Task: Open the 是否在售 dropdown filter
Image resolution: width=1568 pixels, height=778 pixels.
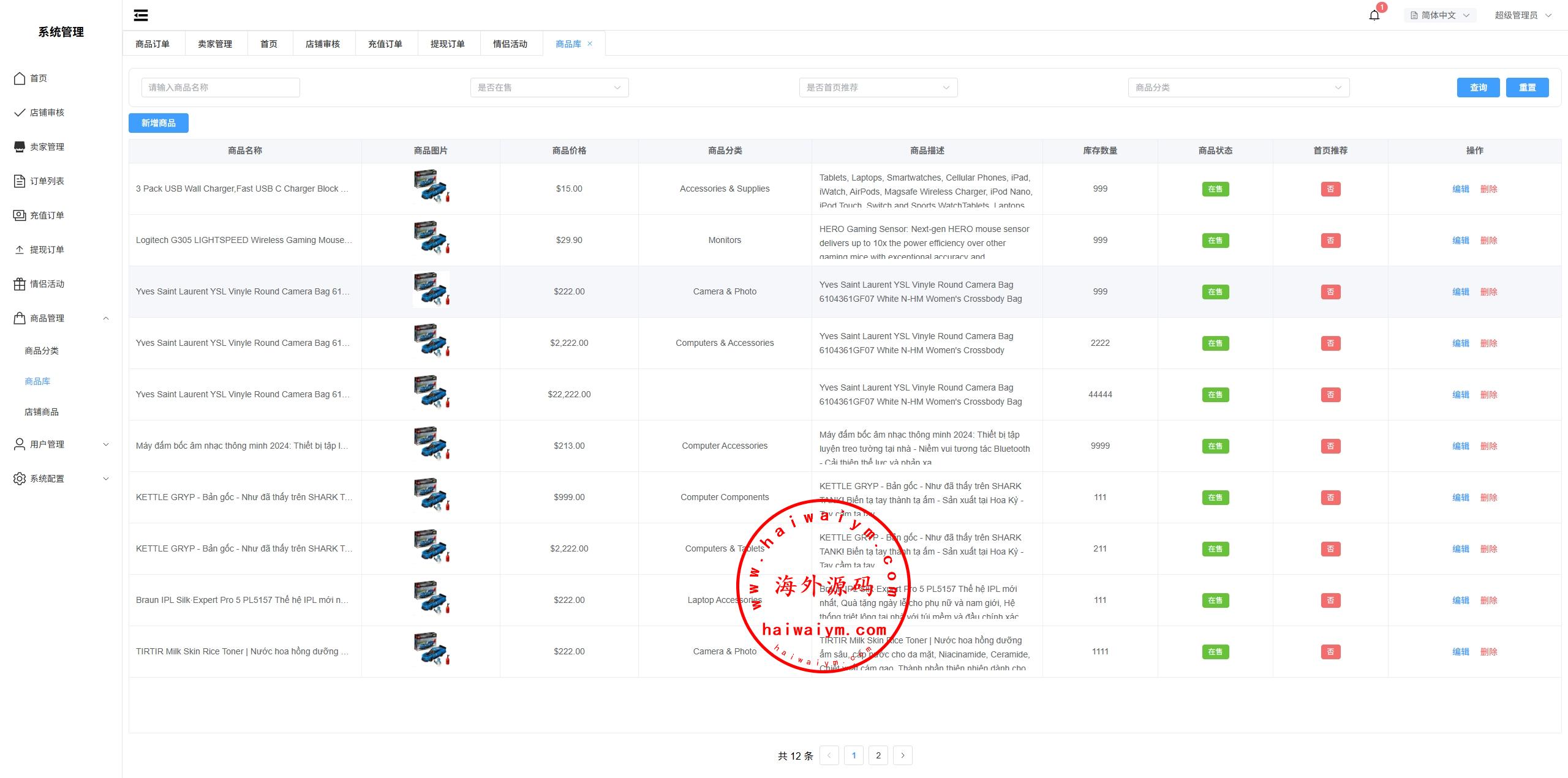Action: (549, 88)
